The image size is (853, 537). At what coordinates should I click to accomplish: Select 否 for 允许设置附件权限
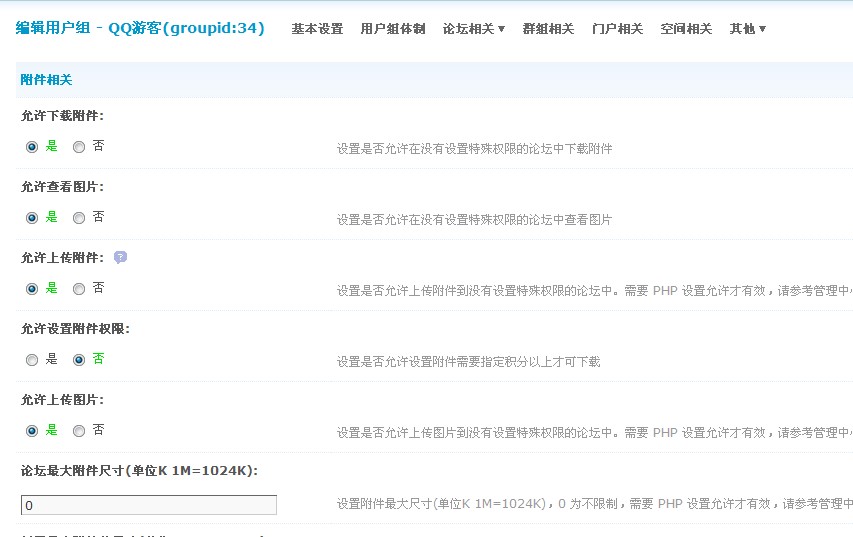79,360
